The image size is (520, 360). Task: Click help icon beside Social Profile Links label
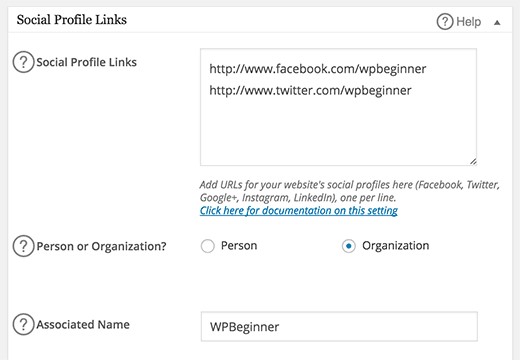(x=23, y=62)
